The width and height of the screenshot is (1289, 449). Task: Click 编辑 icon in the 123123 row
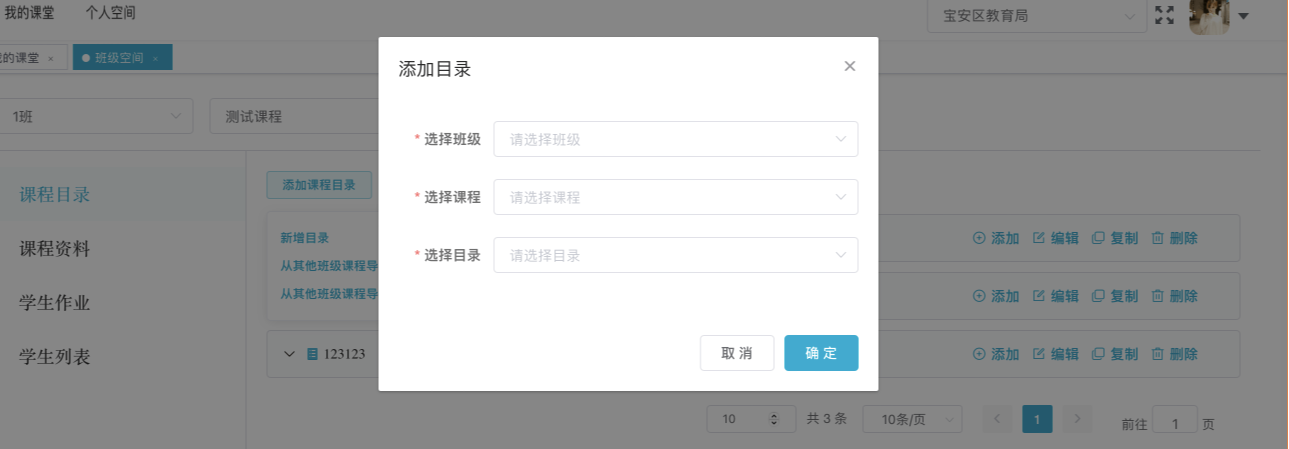pyautogui.click(x=1038, y=354)
